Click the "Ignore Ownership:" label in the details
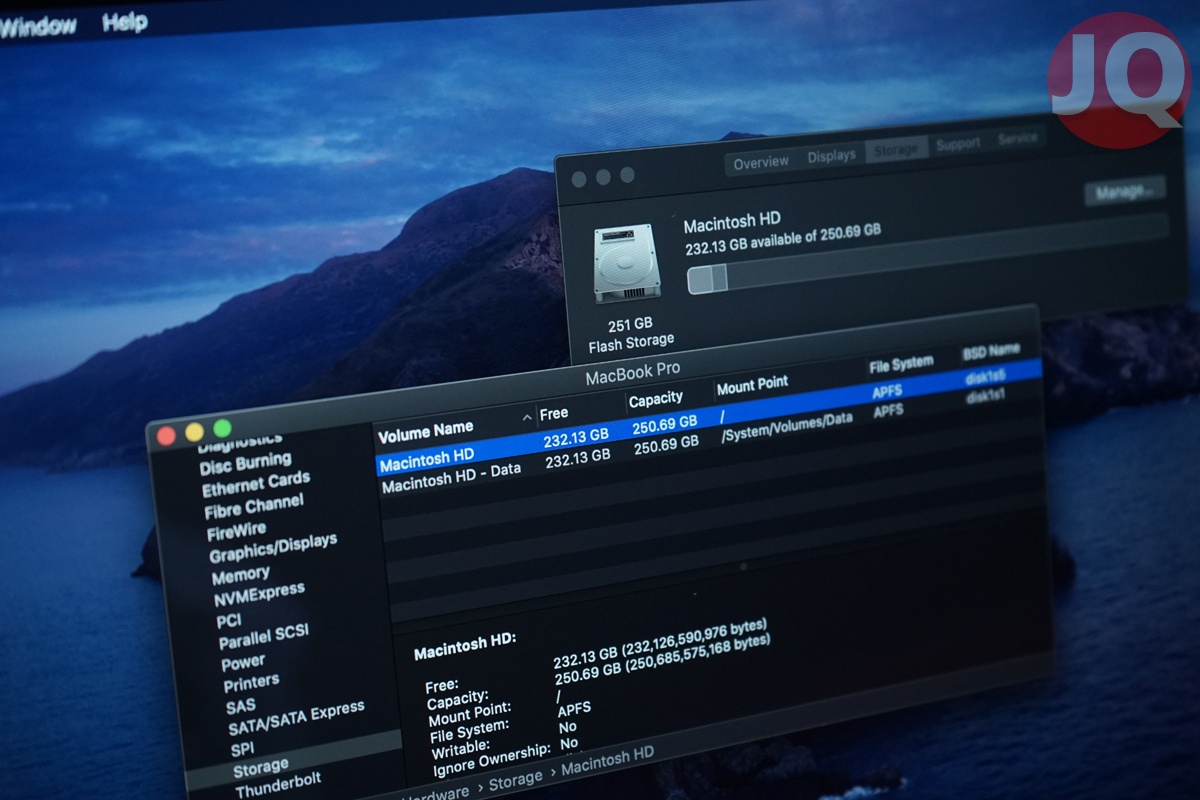Viewport: 1200px width, 800px height. (x=492, y=762)
